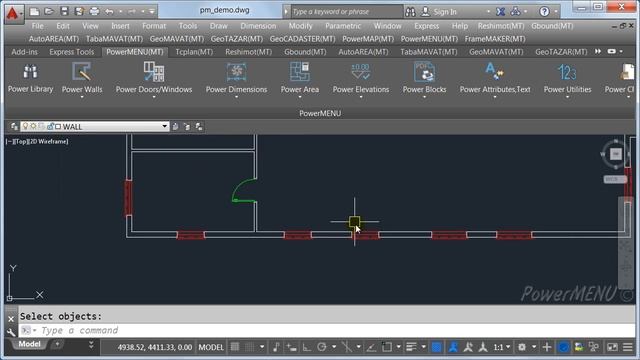Open the AutoCAD application menu logo
This screenshot has height=360, width=640.
tap(13, 13)
